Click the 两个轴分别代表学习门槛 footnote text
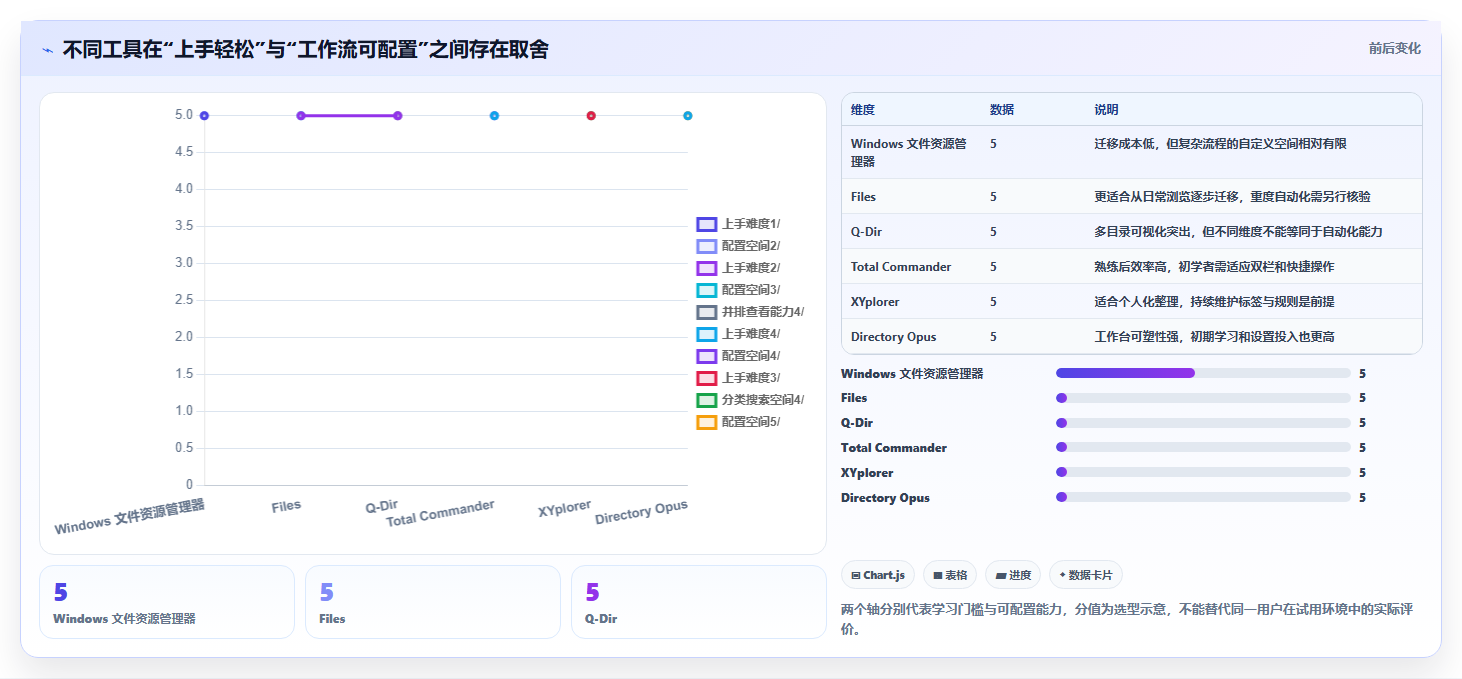The height and width of the screenshot is (679, 1462). tap(1126, 619)
